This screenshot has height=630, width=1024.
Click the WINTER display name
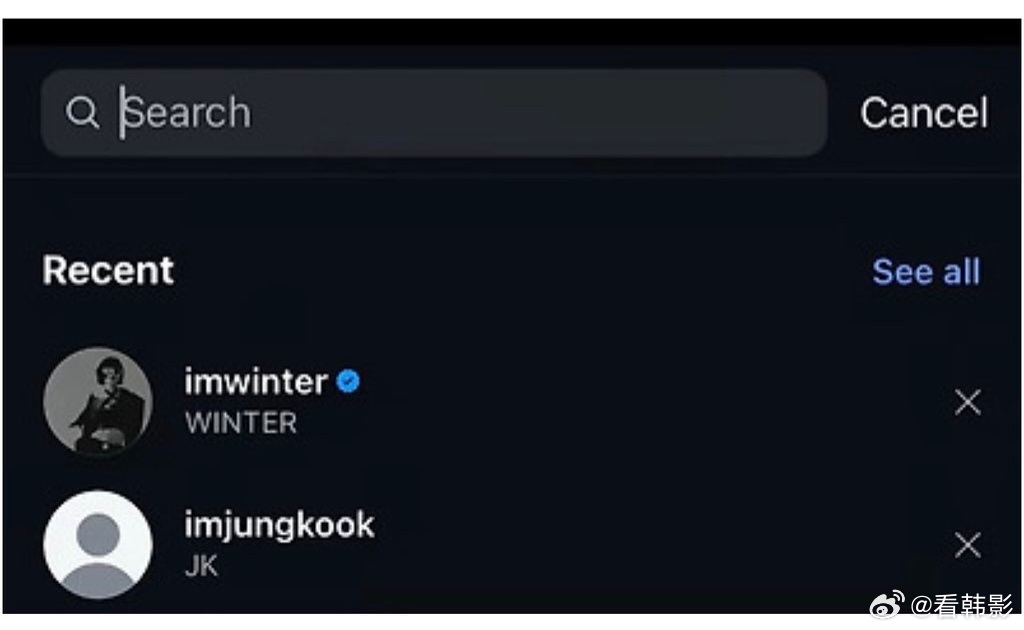pos(241,422)
